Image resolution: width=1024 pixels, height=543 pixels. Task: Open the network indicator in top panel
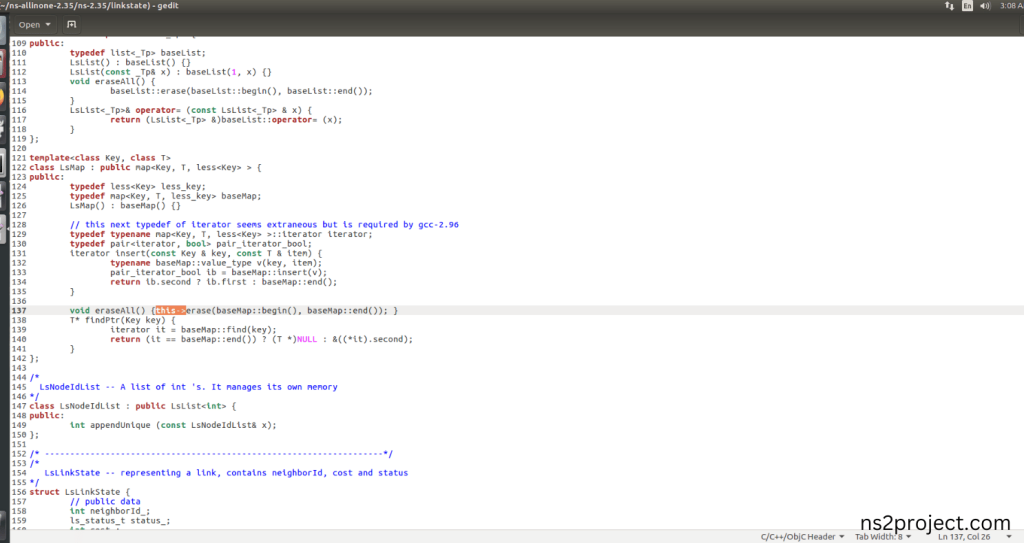pyautogui.click(x=949, y=6)
